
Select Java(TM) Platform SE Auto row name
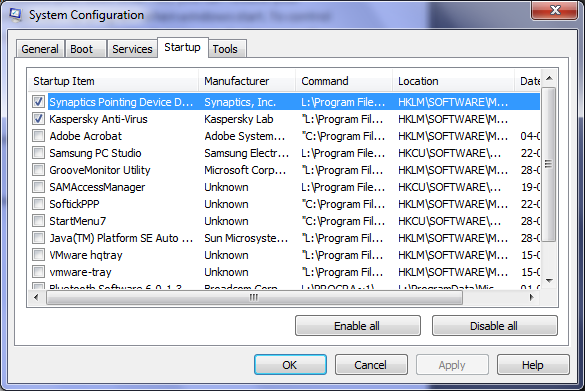(x=121, y=238)
